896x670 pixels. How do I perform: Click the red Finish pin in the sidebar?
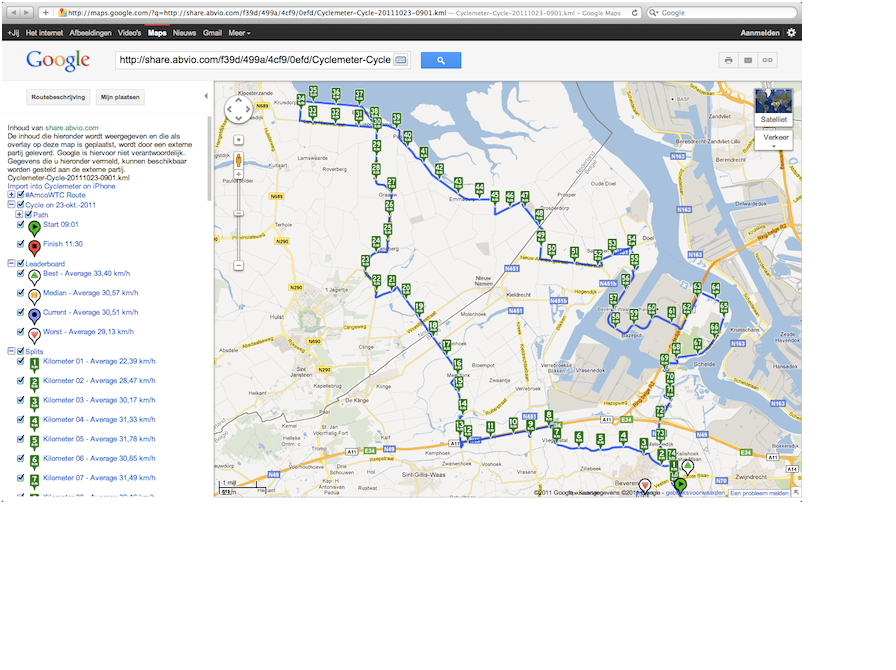click(34, 248)
